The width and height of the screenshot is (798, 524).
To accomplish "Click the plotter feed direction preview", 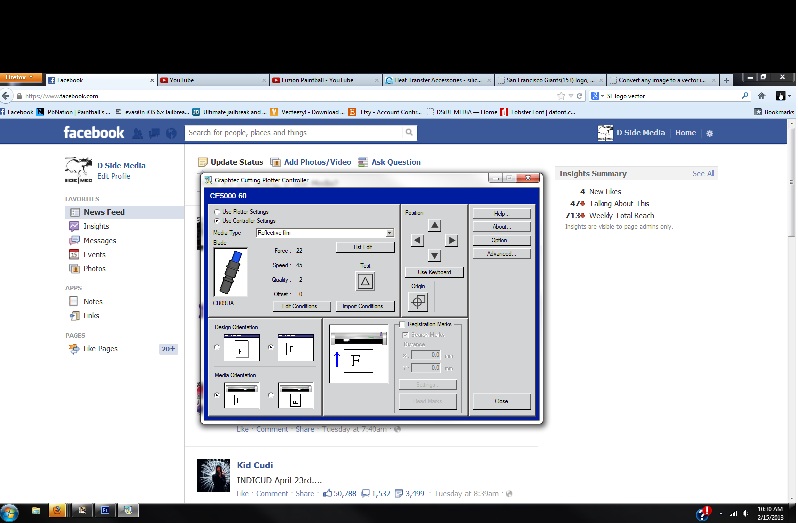I will [359, 354].
